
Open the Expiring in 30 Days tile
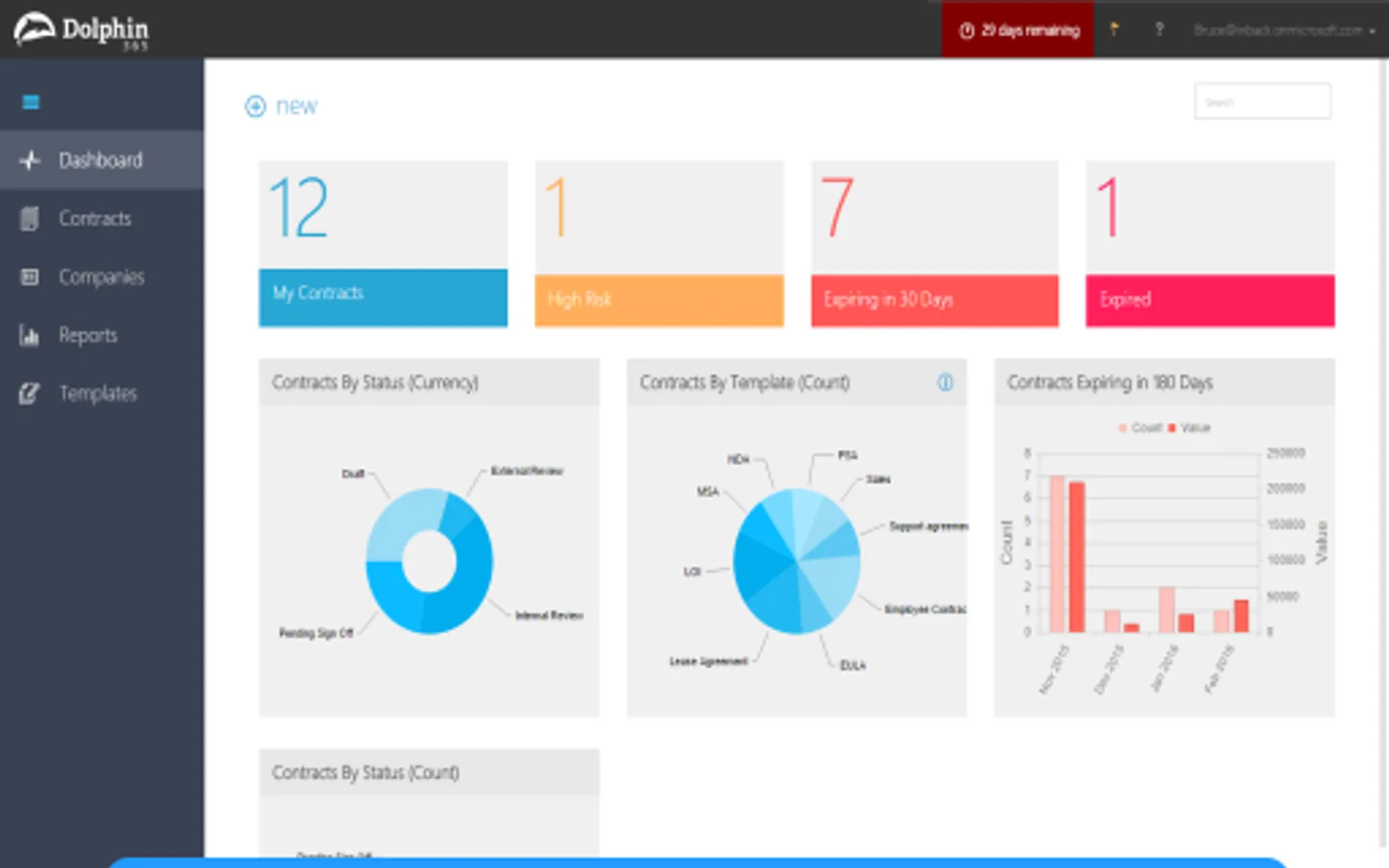coord(935,244)
